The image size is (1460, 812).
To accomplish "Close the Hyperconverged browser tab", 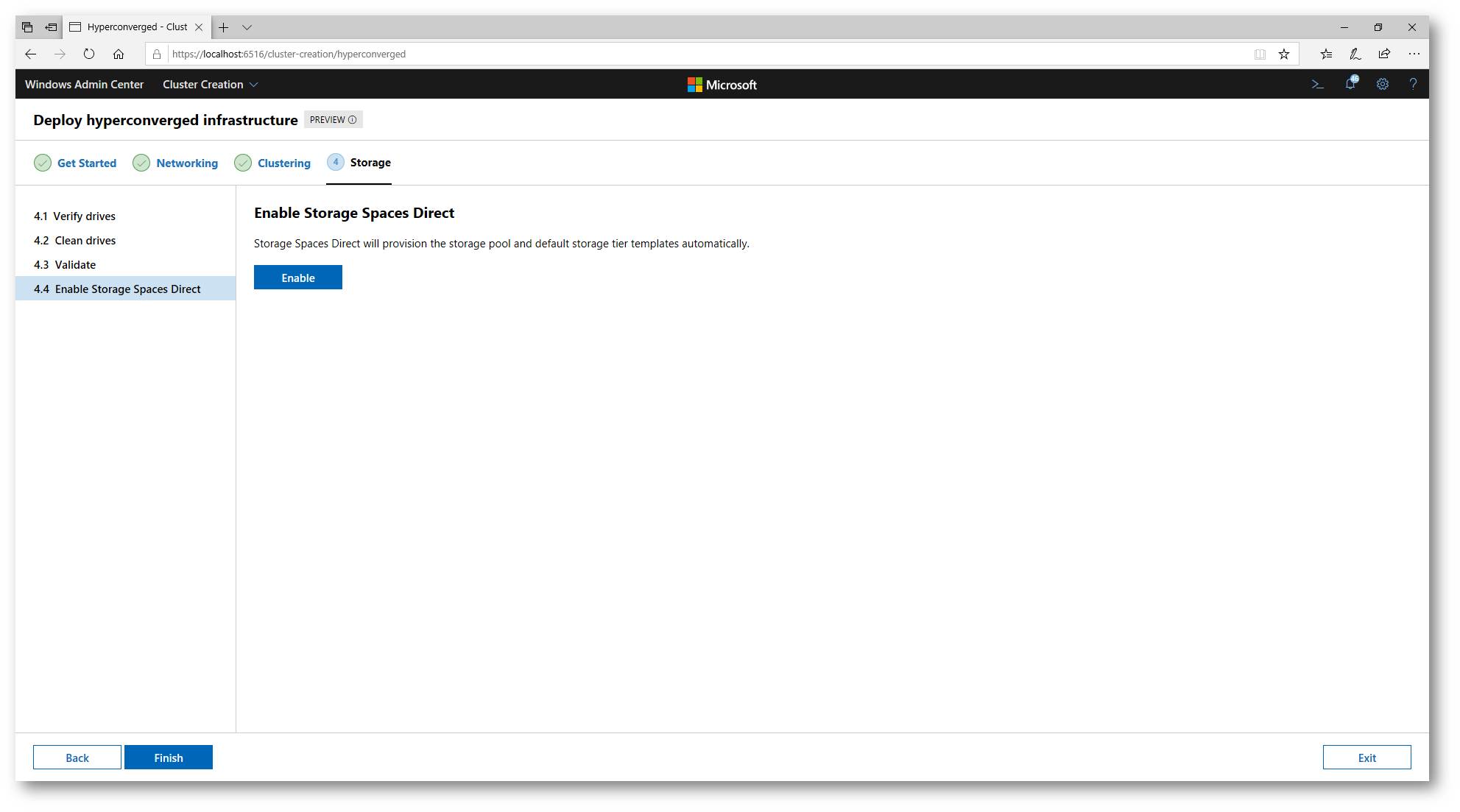I will coord(199,27).
